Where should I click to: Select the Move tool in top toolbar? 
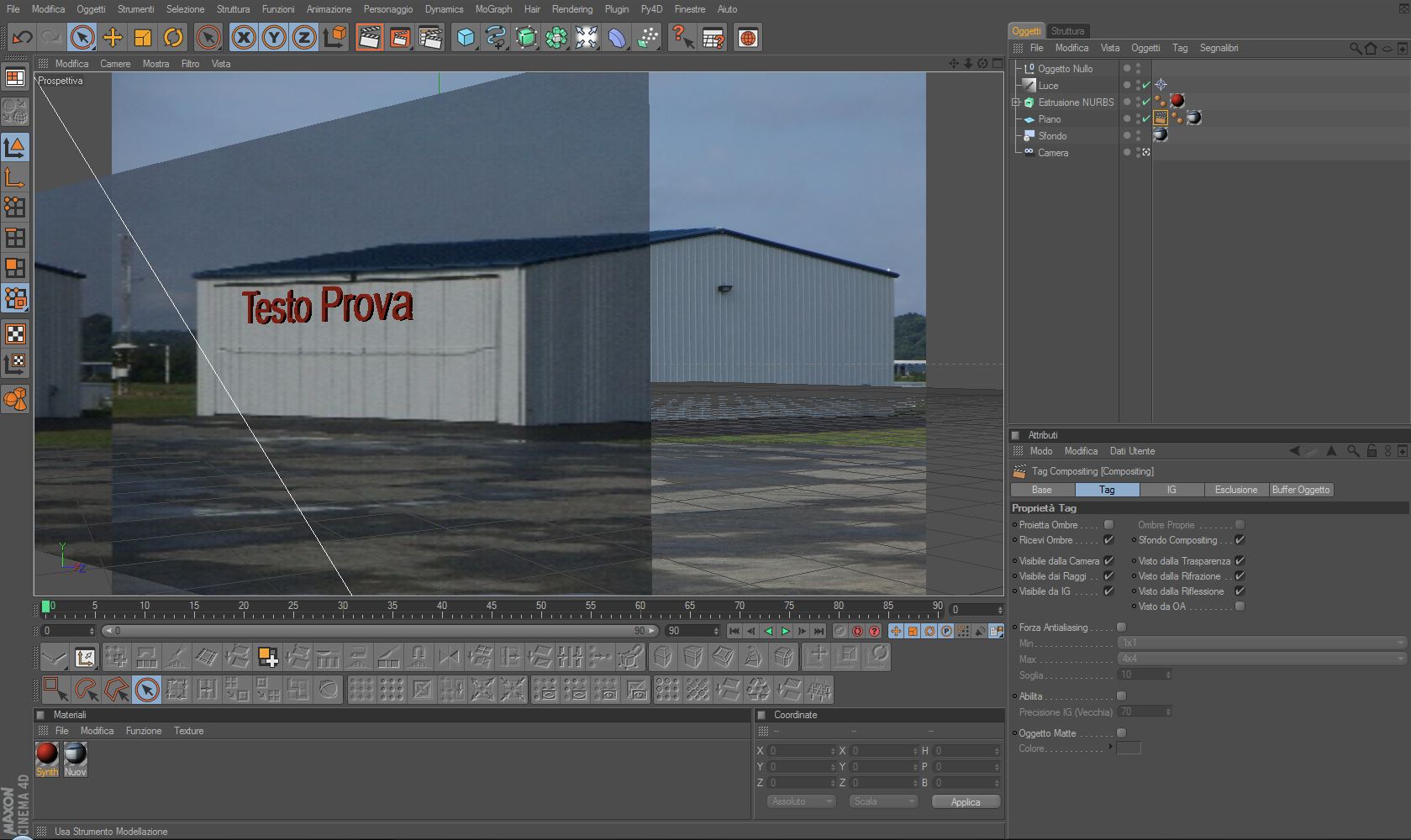[x=113, y=38]
